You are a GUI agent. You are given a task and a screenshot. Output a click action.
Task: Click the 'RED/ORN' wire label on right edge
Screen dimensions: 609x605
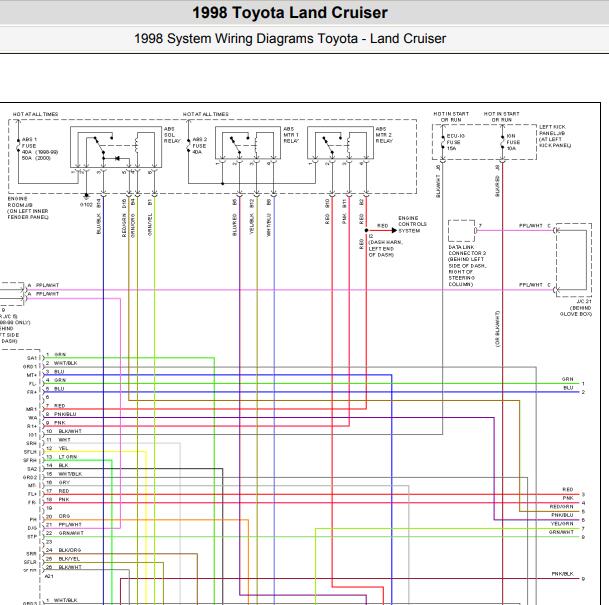561,507
